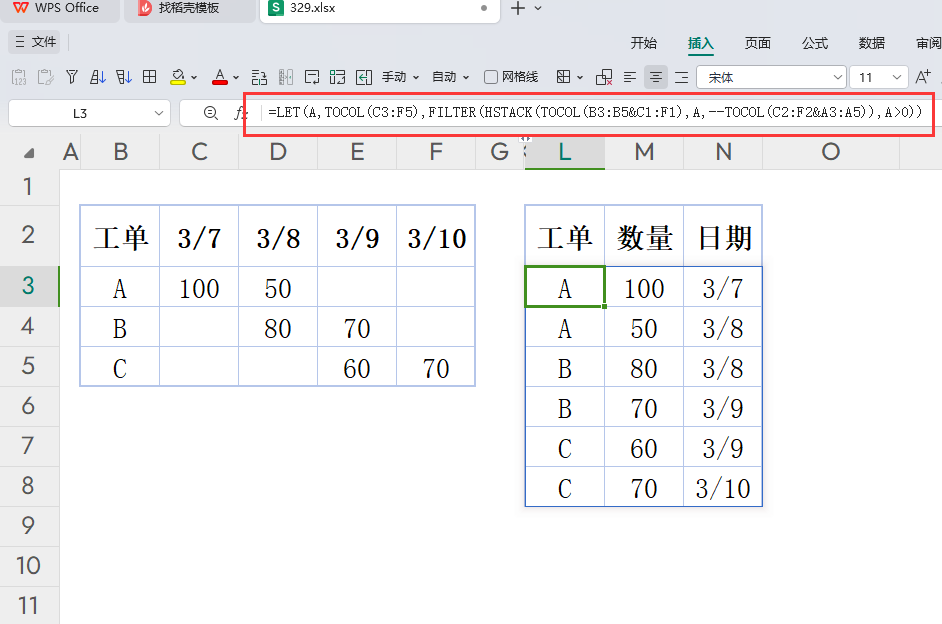Click the sort ascending A-down icon

[97, 77]
